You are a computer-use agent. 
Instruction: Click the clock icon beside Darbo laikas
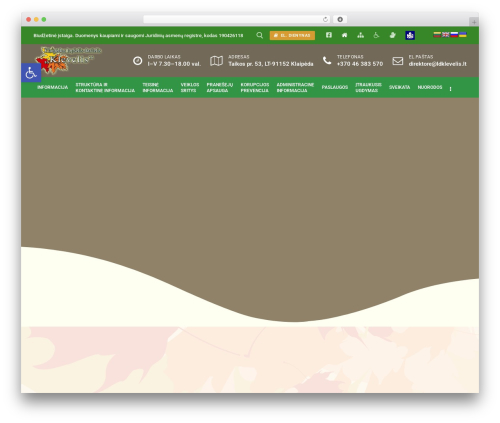coord(137,61)
